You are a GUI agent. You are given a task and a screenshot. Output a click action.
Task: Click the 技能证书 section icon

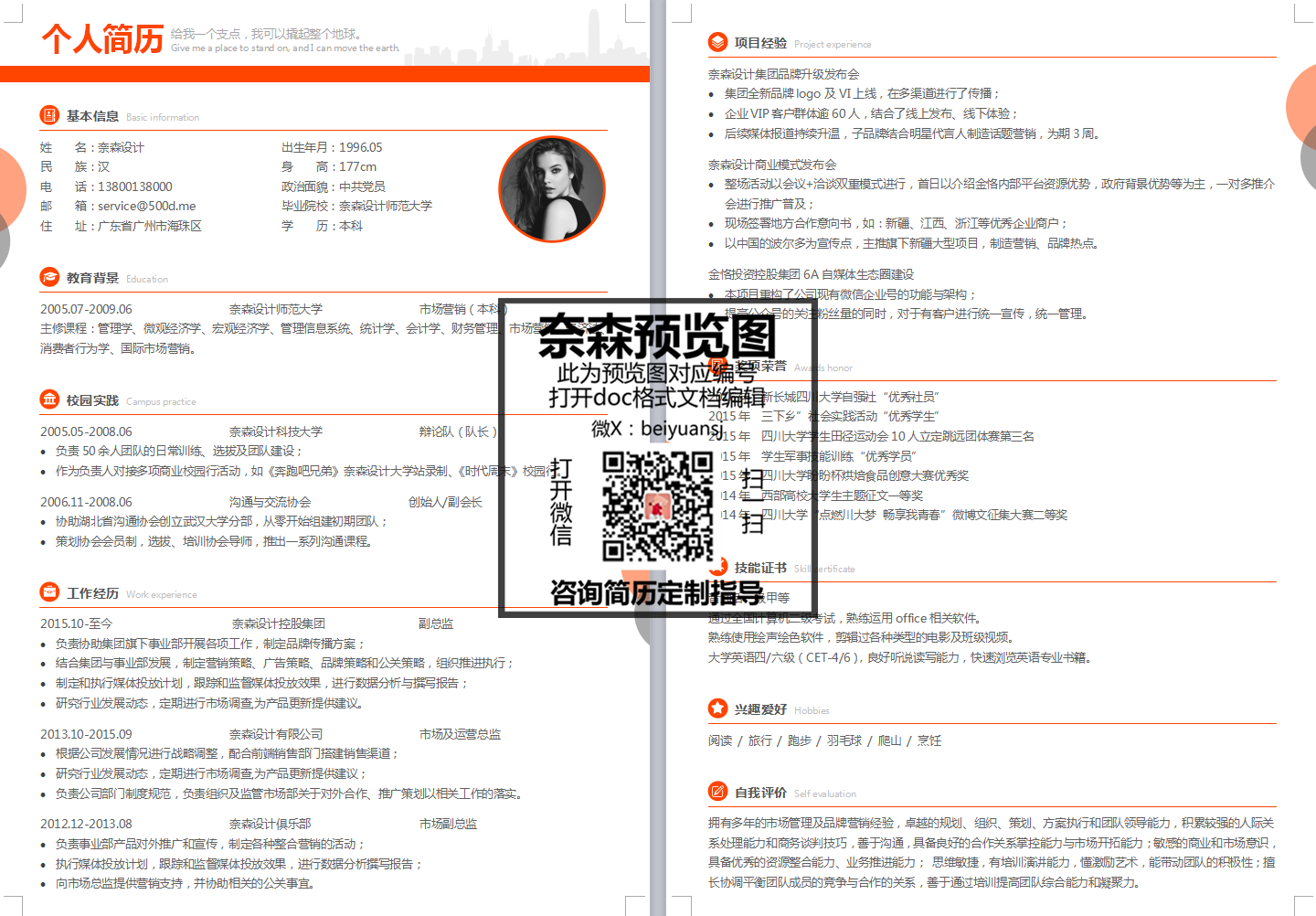(719, 567)
